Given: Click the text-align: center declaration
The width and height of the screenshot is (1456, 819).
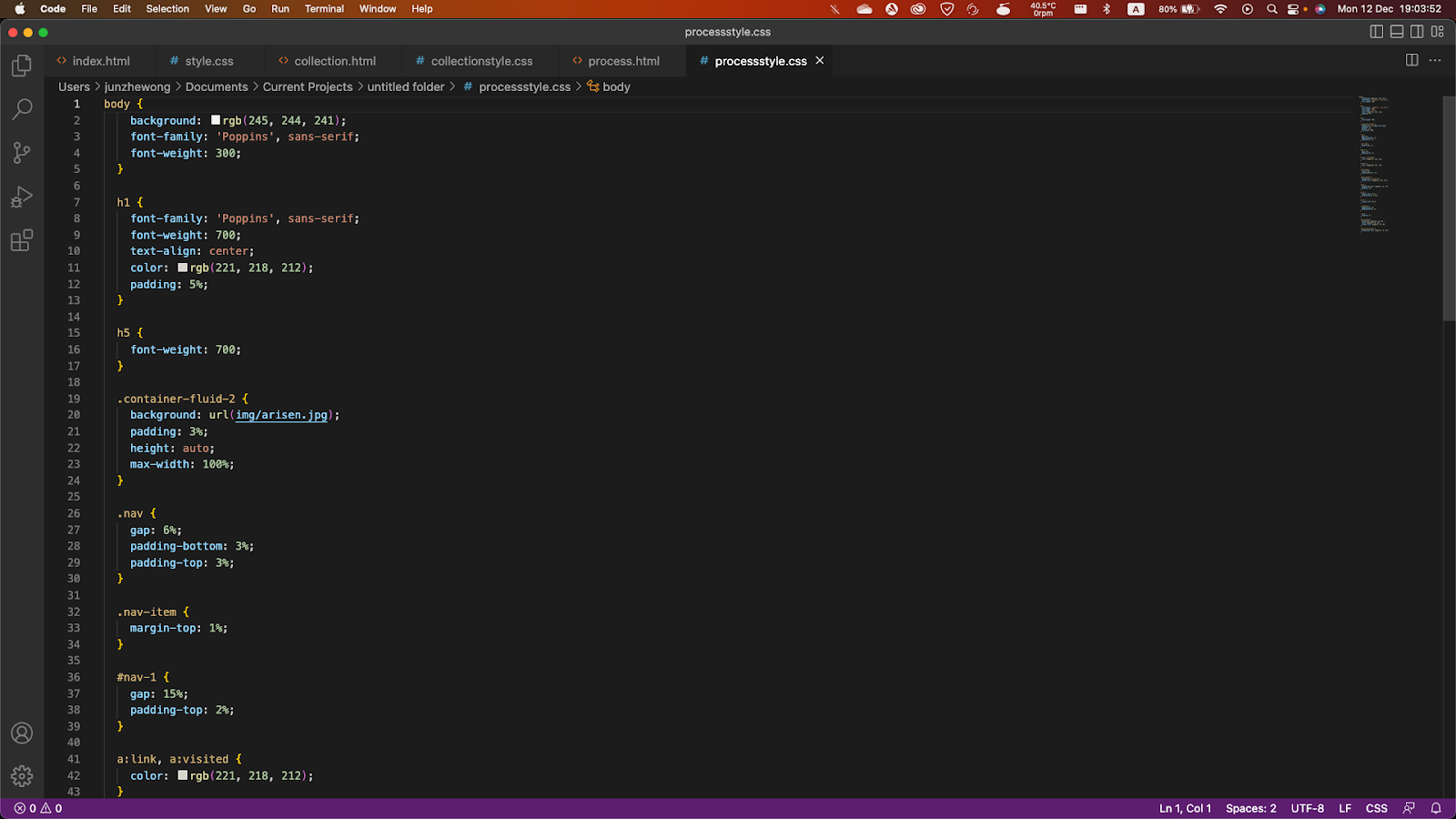Looking at the screenshot, I should coord(192,251).
